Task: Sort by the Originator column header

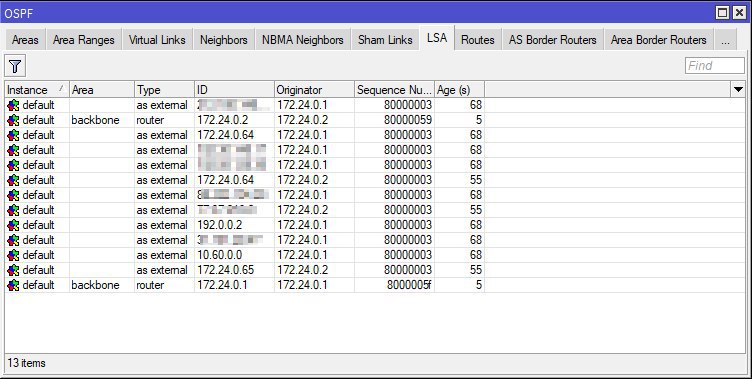Action: (x=315, y=90)
